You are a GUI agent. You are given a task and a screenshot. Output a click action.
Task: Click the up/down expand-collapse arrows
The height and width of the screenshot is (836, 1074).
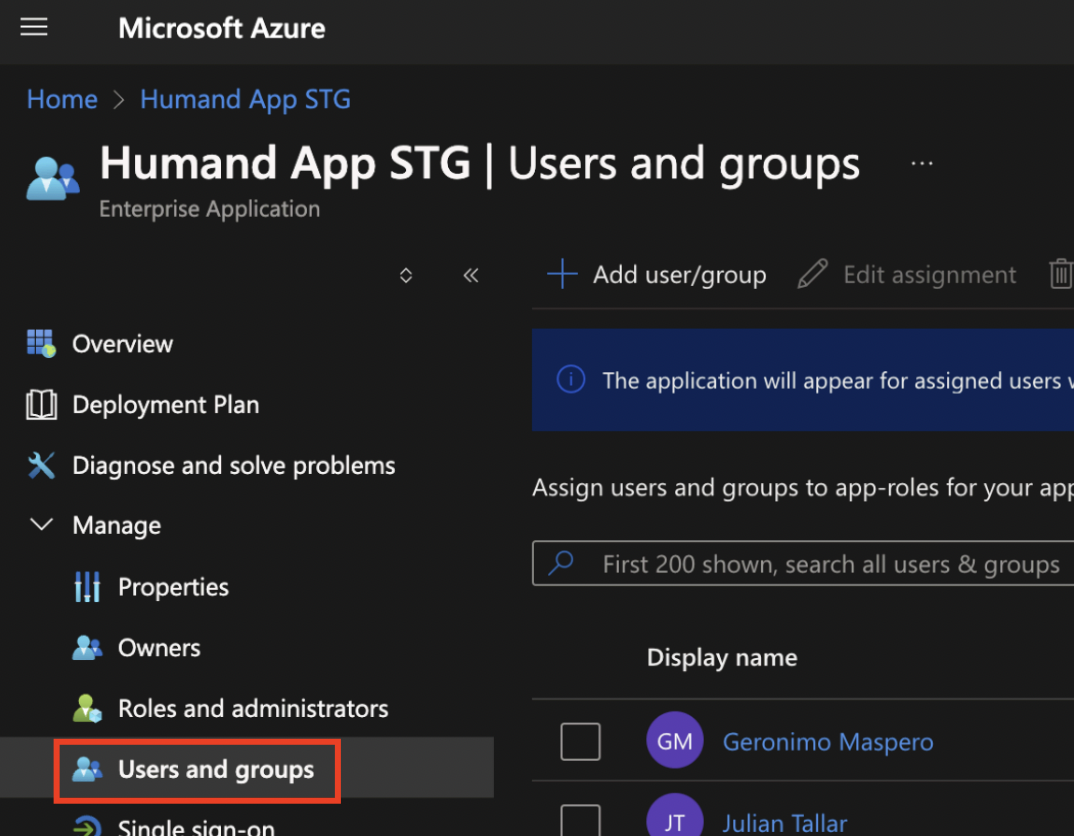tap(406, 275)
